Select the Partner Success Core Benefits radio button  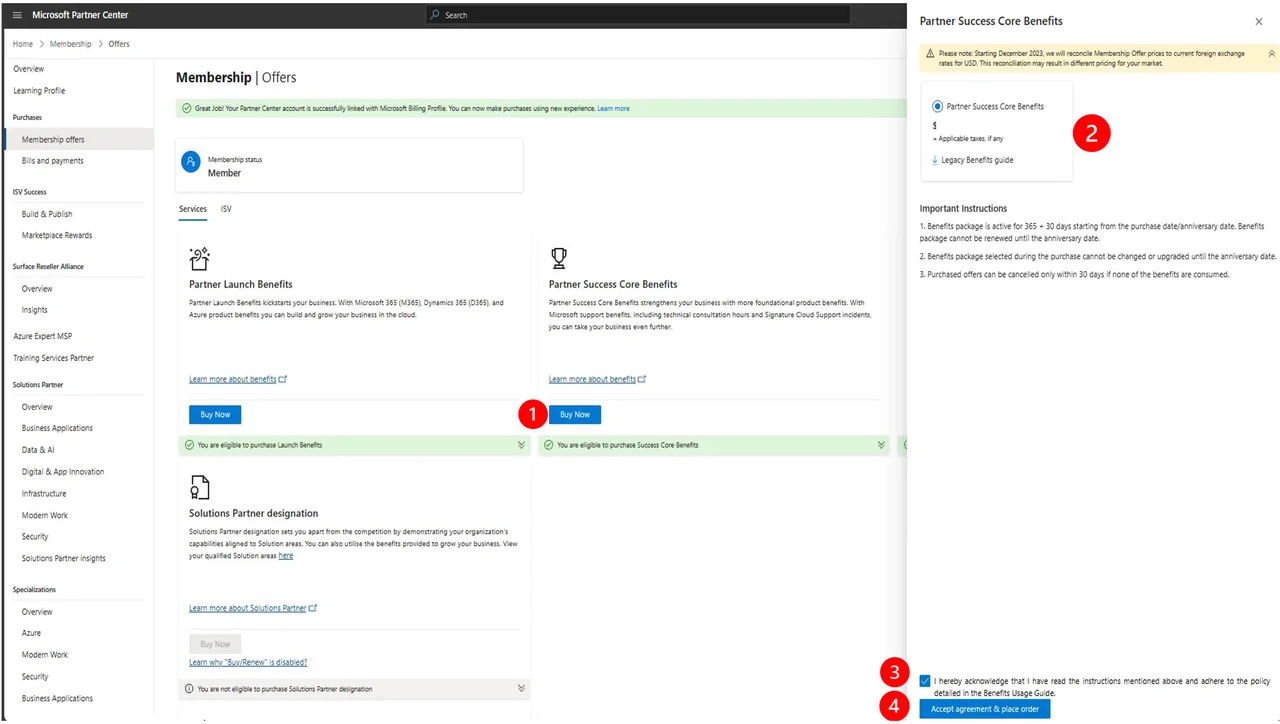pyautogui.click(x=937, y=106)
